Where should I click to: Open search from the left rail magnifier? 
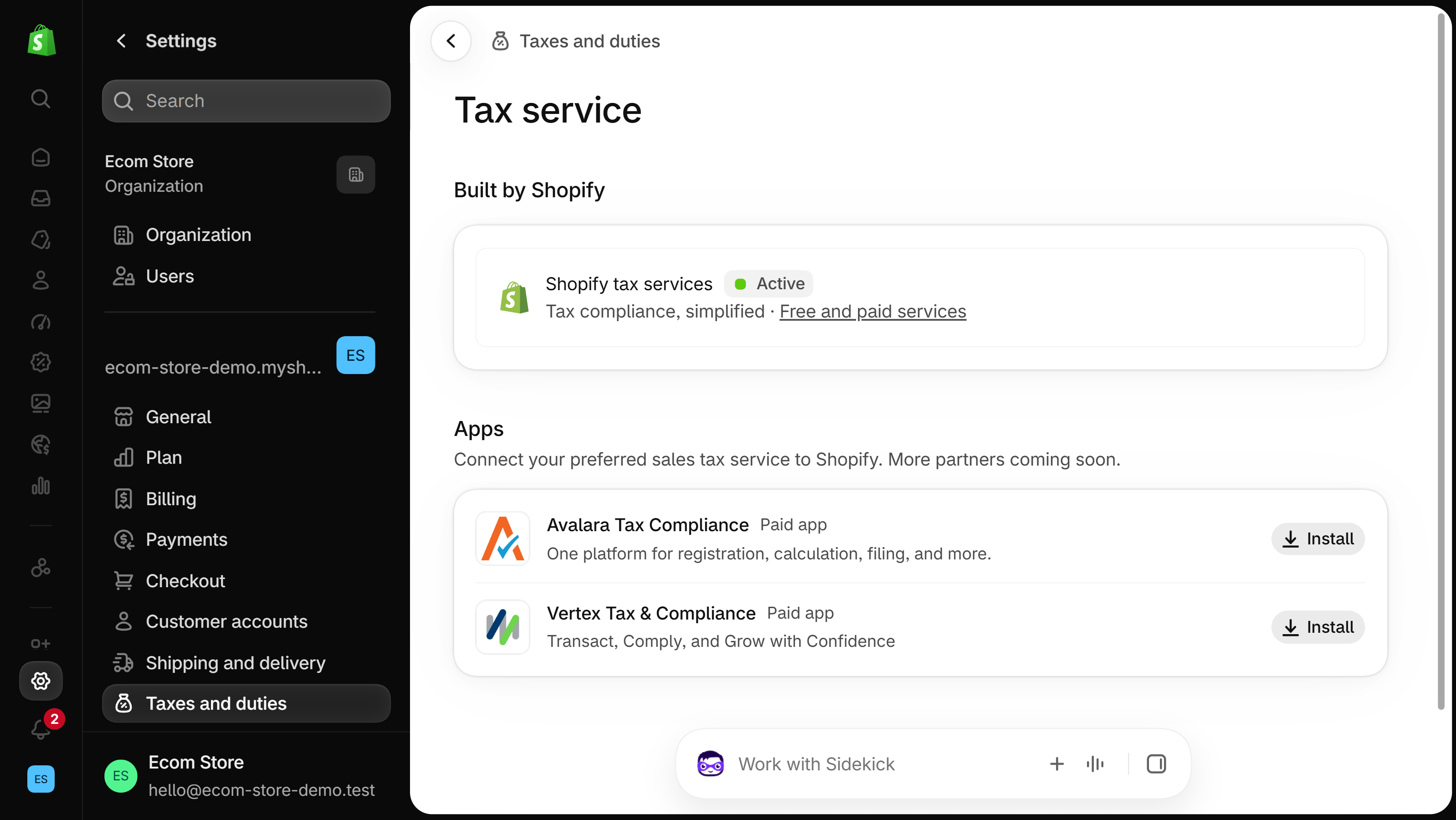pos(41,98)
